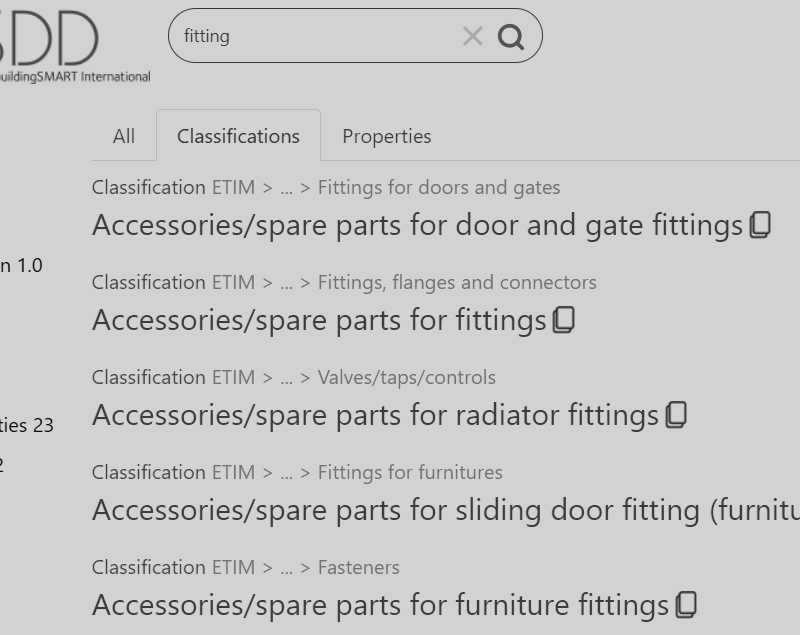Copy link for radiator fittings result

pos(676,415)
